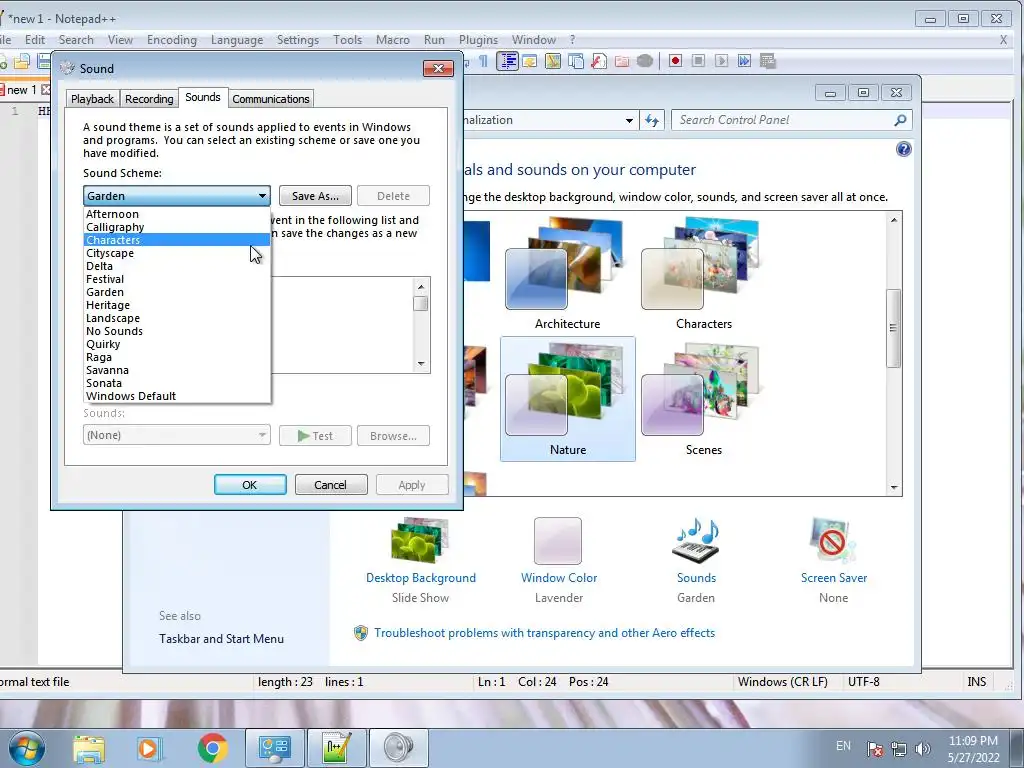The width and height of the screenshot is (1024, 768).
Task: Open the Plugins menu in Notepad++
Action: pos(478,40)
